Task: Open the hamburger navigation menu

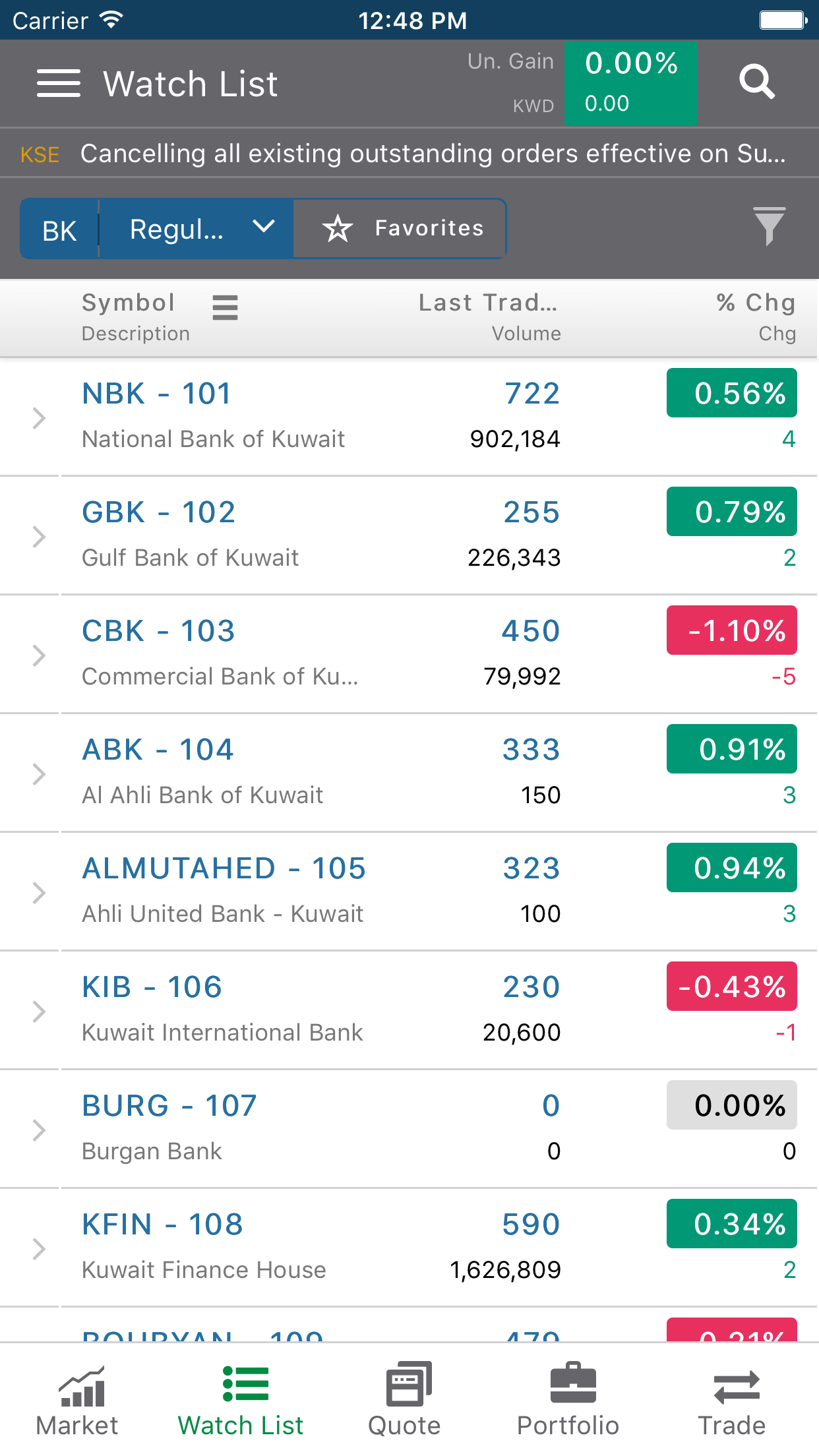Action: (x=59, y=84)
